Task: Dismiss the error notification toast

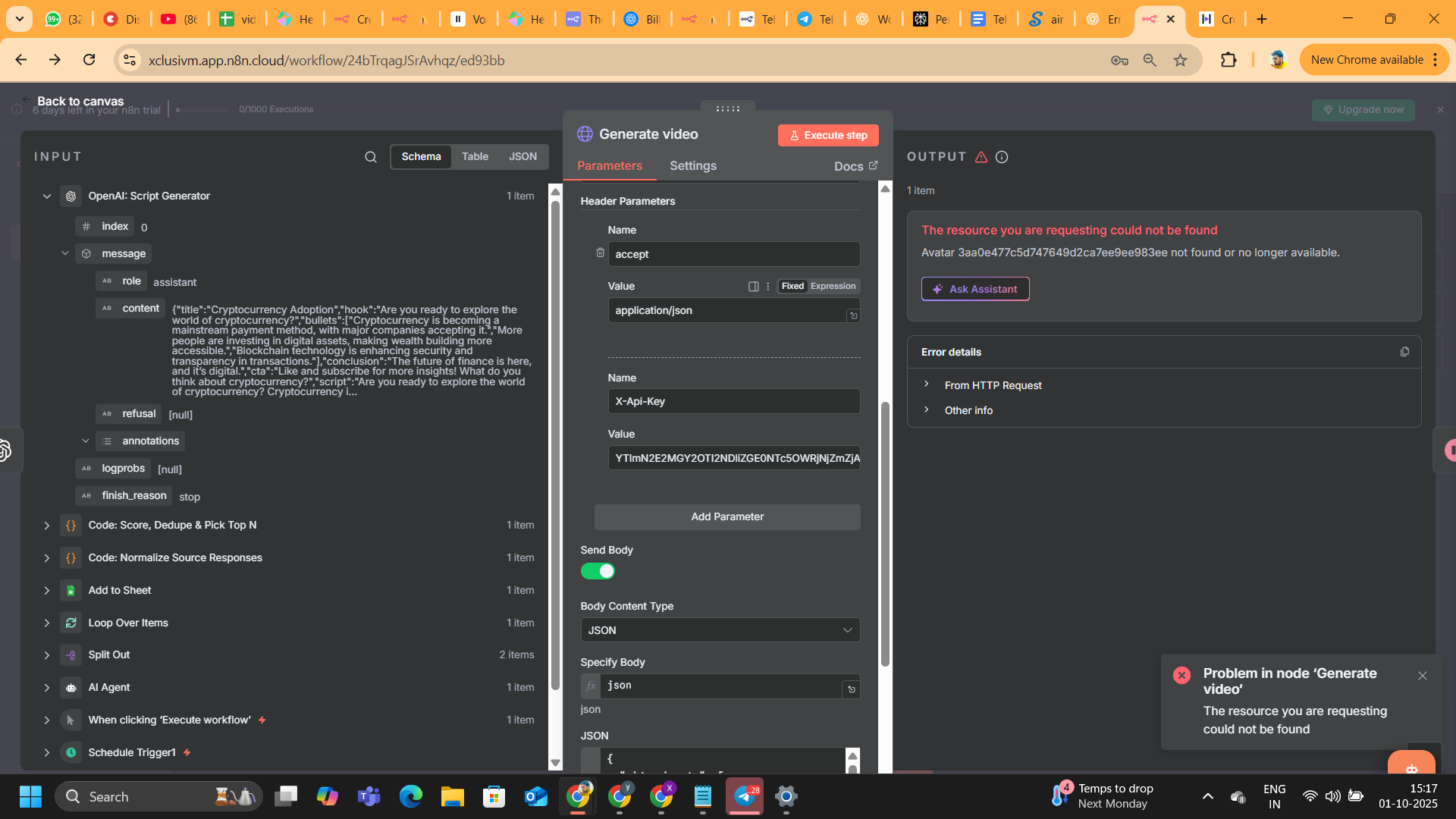Action: click(1423, 676)
